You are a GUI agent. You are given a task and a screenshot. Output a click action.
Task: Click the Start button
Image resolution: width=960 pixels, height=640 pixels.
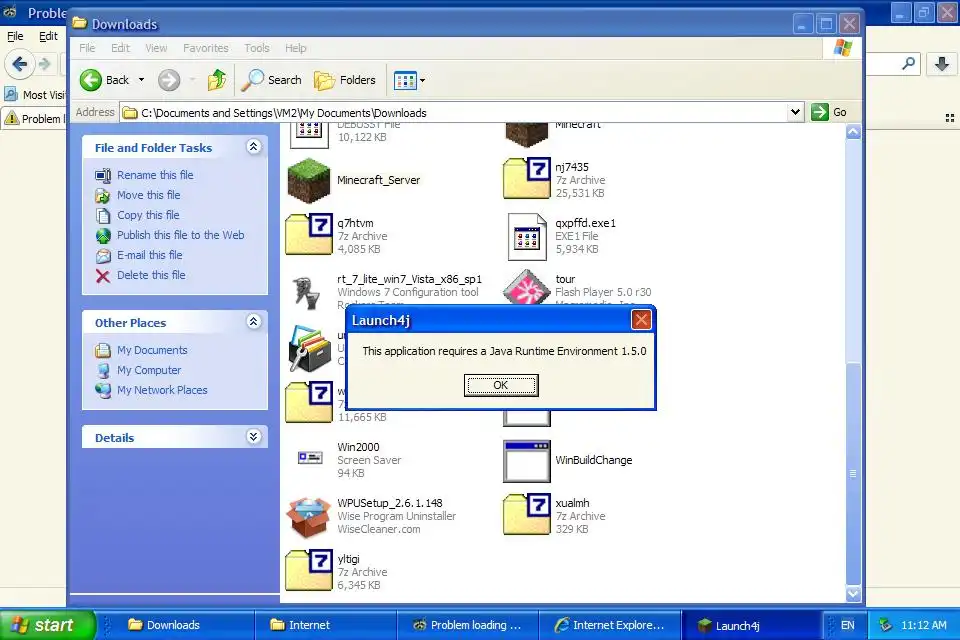click(47, 625)
